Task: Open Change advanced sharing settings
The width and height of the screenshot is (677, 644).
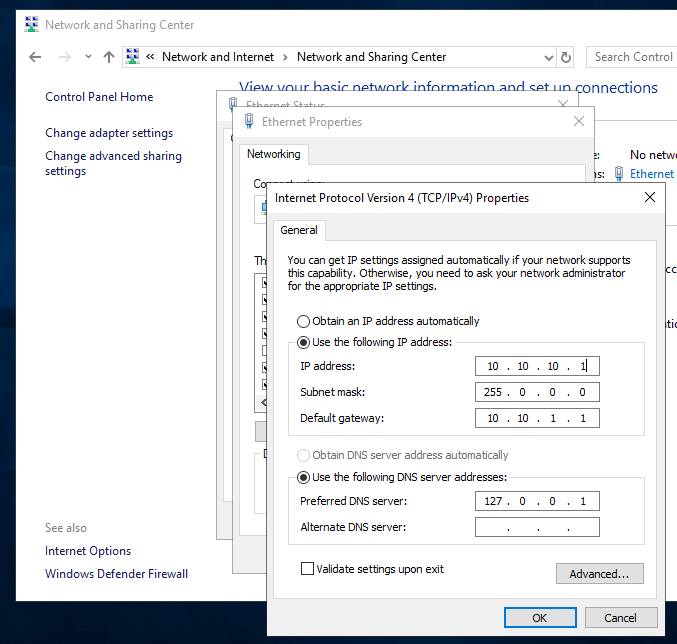Action: (114, 163)
